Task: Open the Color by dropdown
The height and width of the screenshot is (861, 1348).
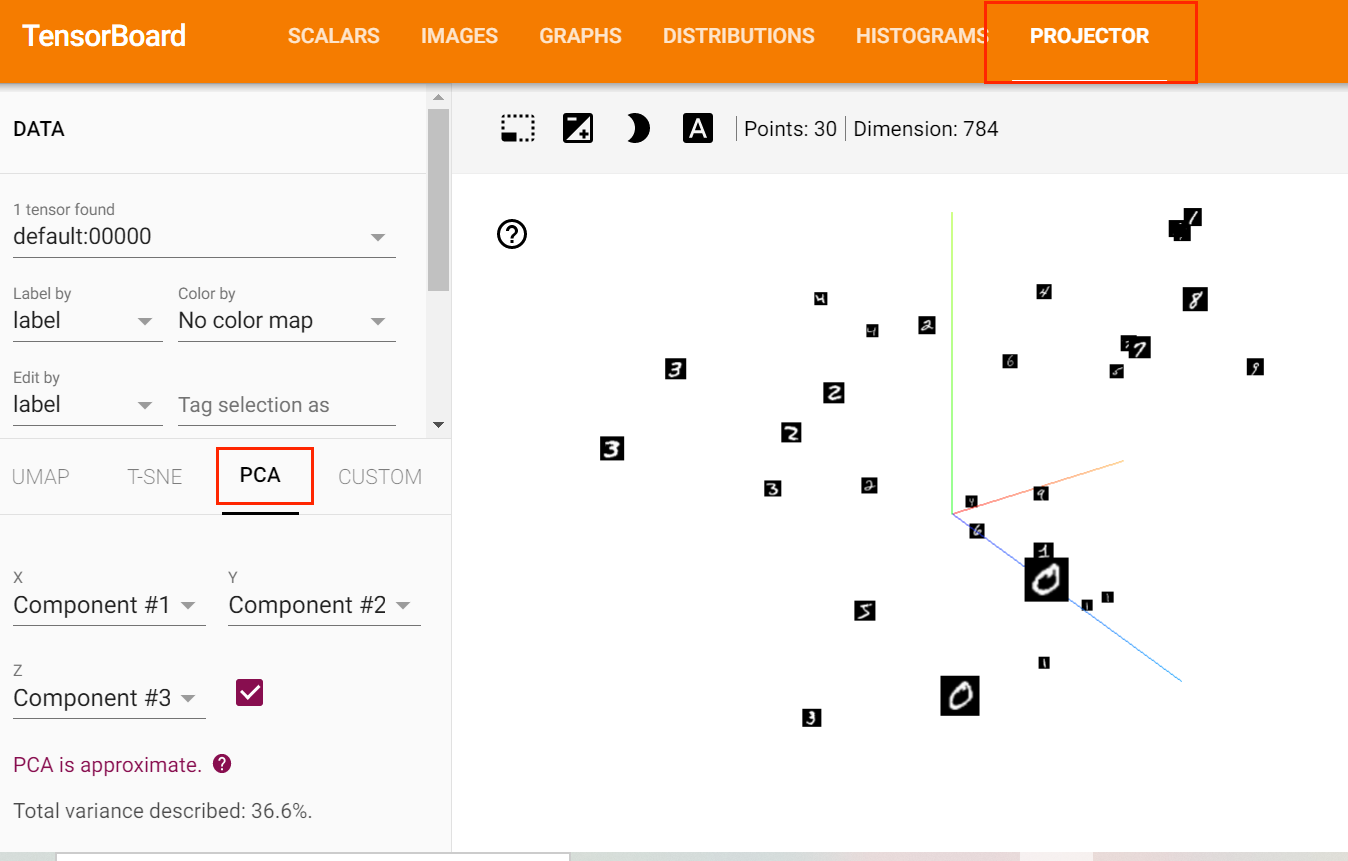Action: pos(286,321)
